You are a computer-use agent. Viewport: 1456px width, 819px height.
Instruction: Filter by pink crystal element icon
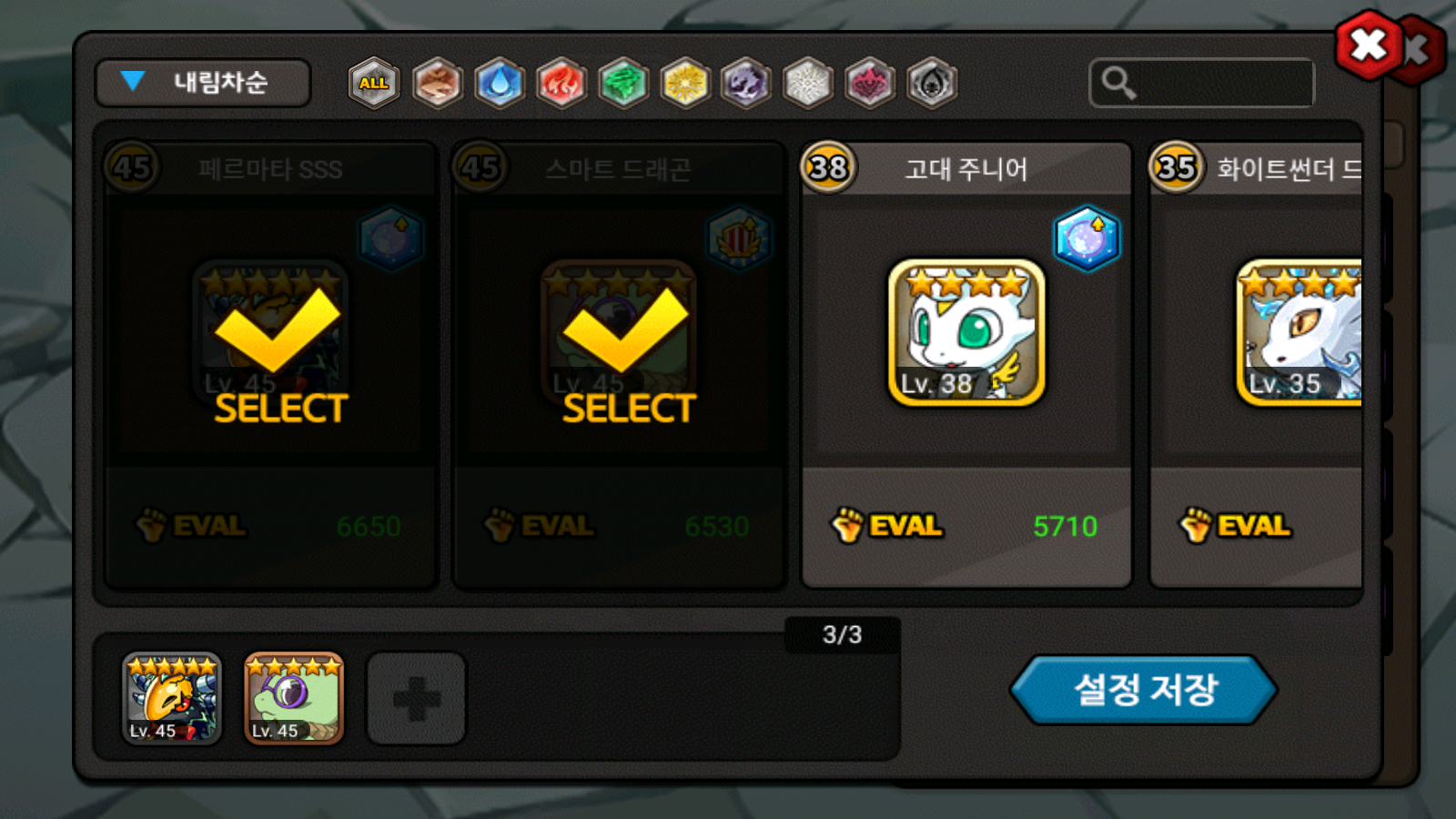coord(870,83)
